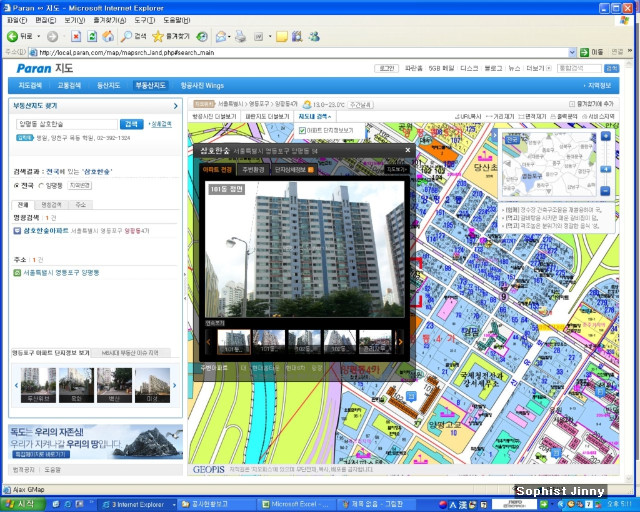Click the Go arrow button beside address bar
This screenshot has width=640, height=512.
point(584,52)
